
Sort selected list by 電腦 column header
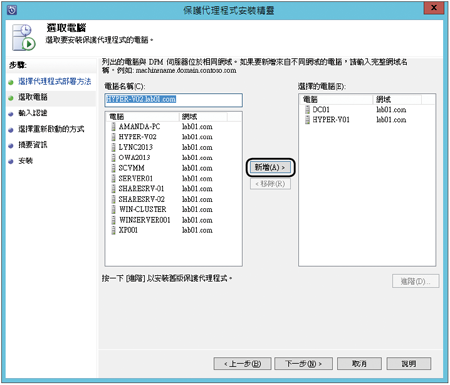pyautogui.click(x=336, y=99)
